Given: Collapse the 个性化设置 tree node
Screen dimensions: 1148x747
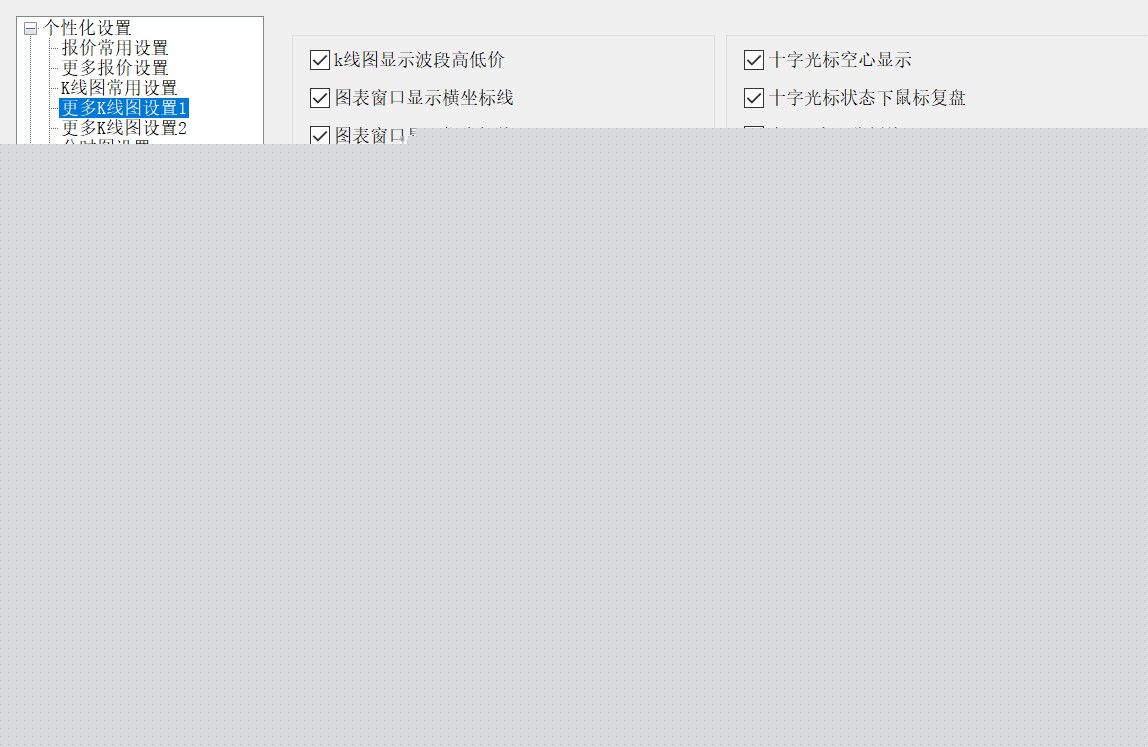Looking at the screenshot, I should tap(30, 29).
